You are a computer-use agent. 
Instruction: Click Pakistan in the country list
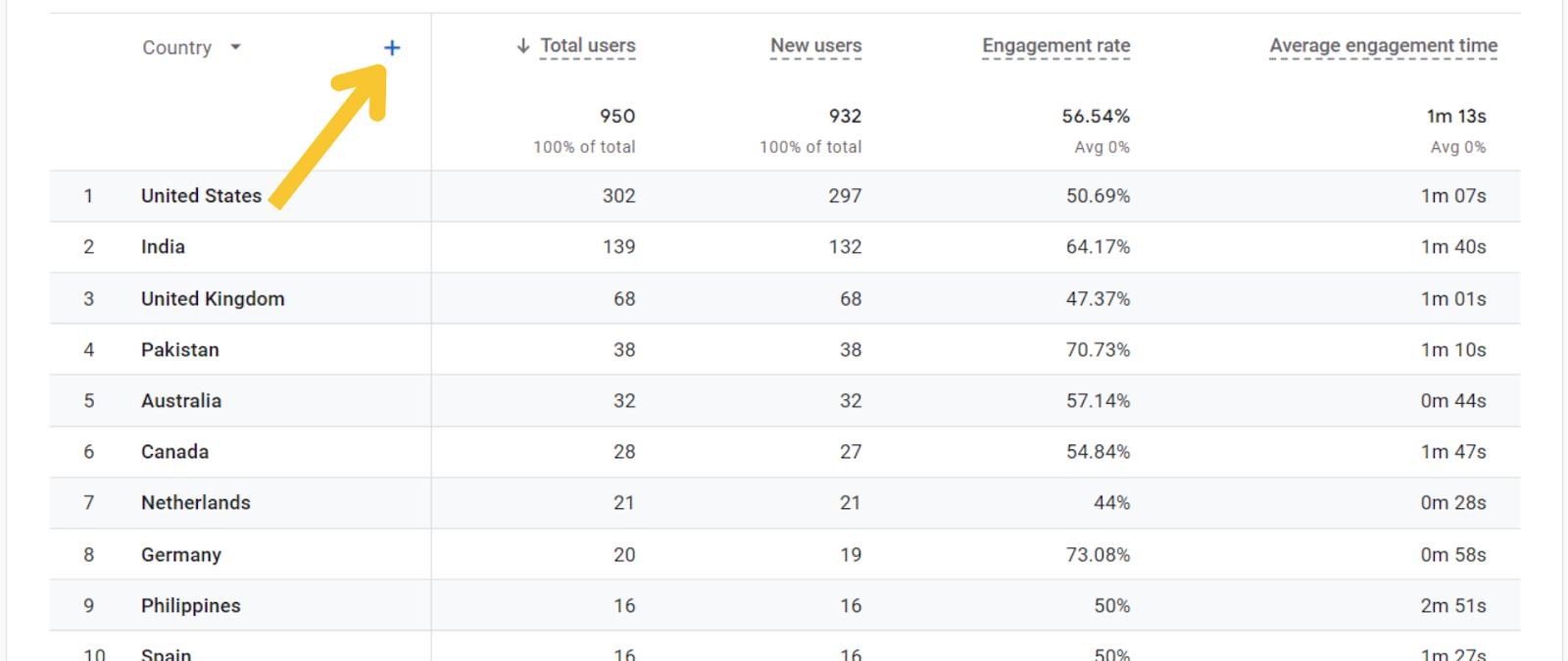pyautogui.click(x=180, y=349)
